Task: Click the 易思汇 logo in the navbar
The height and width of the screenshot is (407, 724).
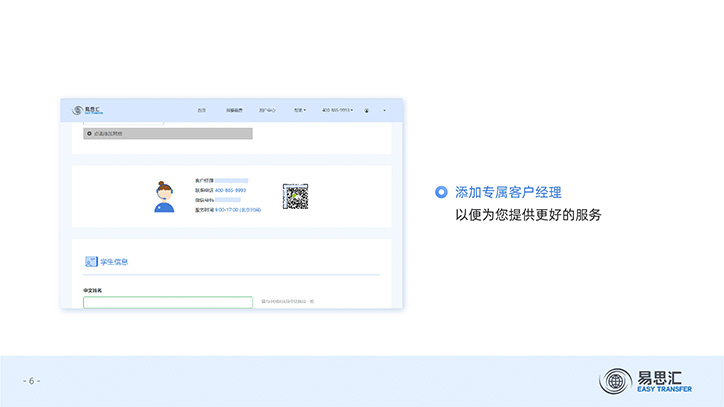Action: coord(82,109)
